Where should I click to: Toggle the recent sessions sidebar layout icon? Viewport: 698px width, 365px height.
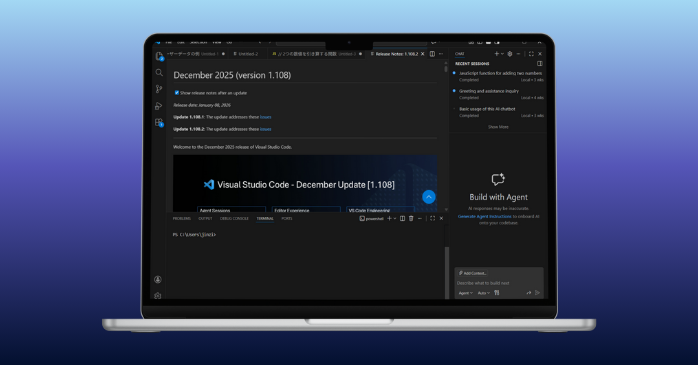pyautogui.click(x=540, y=64)
